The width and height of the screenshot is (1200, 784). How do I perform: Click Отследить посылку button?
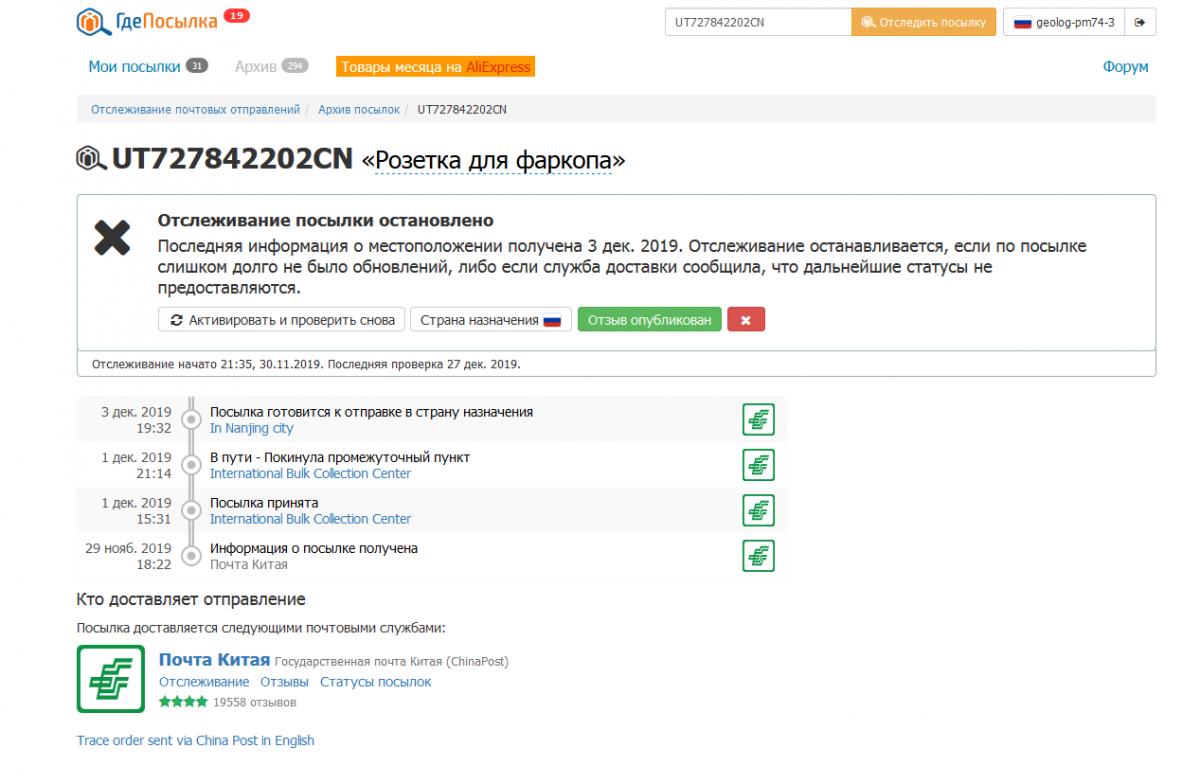click(923, 22)
